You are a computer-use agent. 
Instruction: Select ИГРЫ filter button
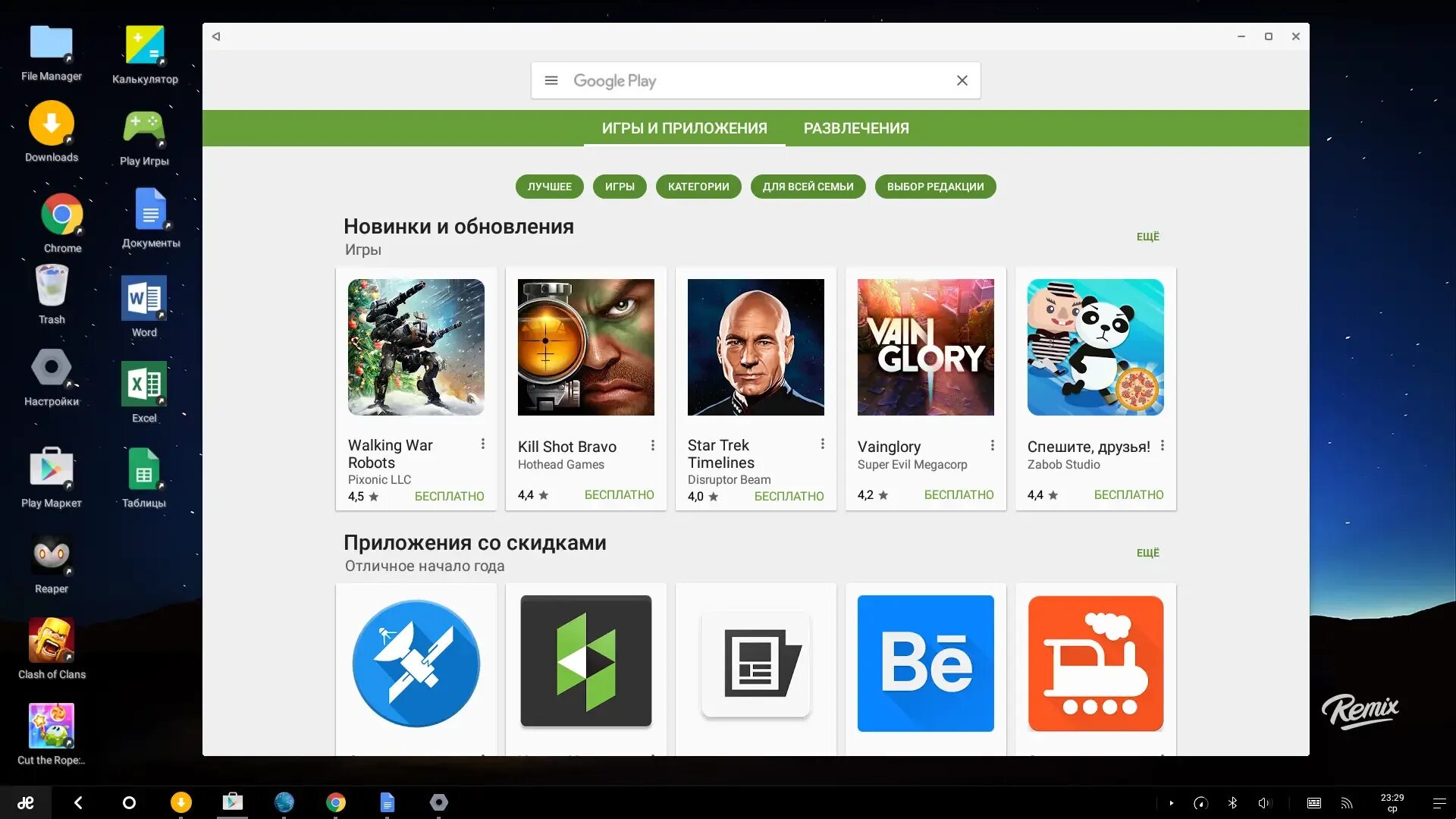(620, 186)
